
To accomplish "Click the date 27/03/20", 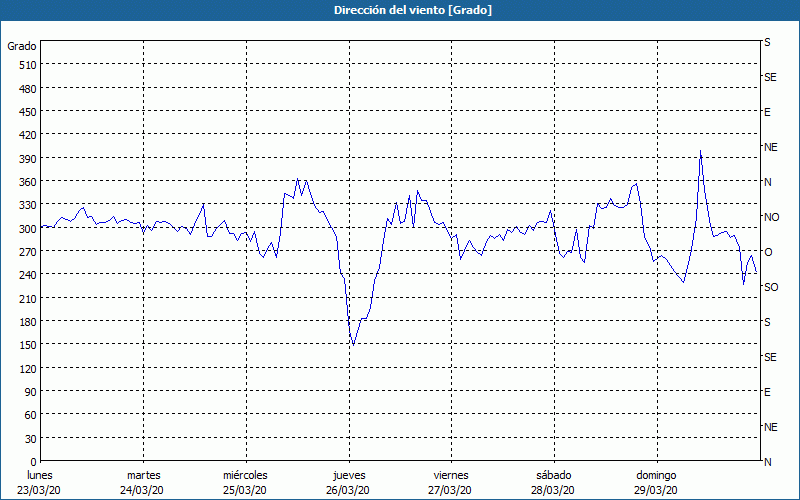I will point(451,490).
